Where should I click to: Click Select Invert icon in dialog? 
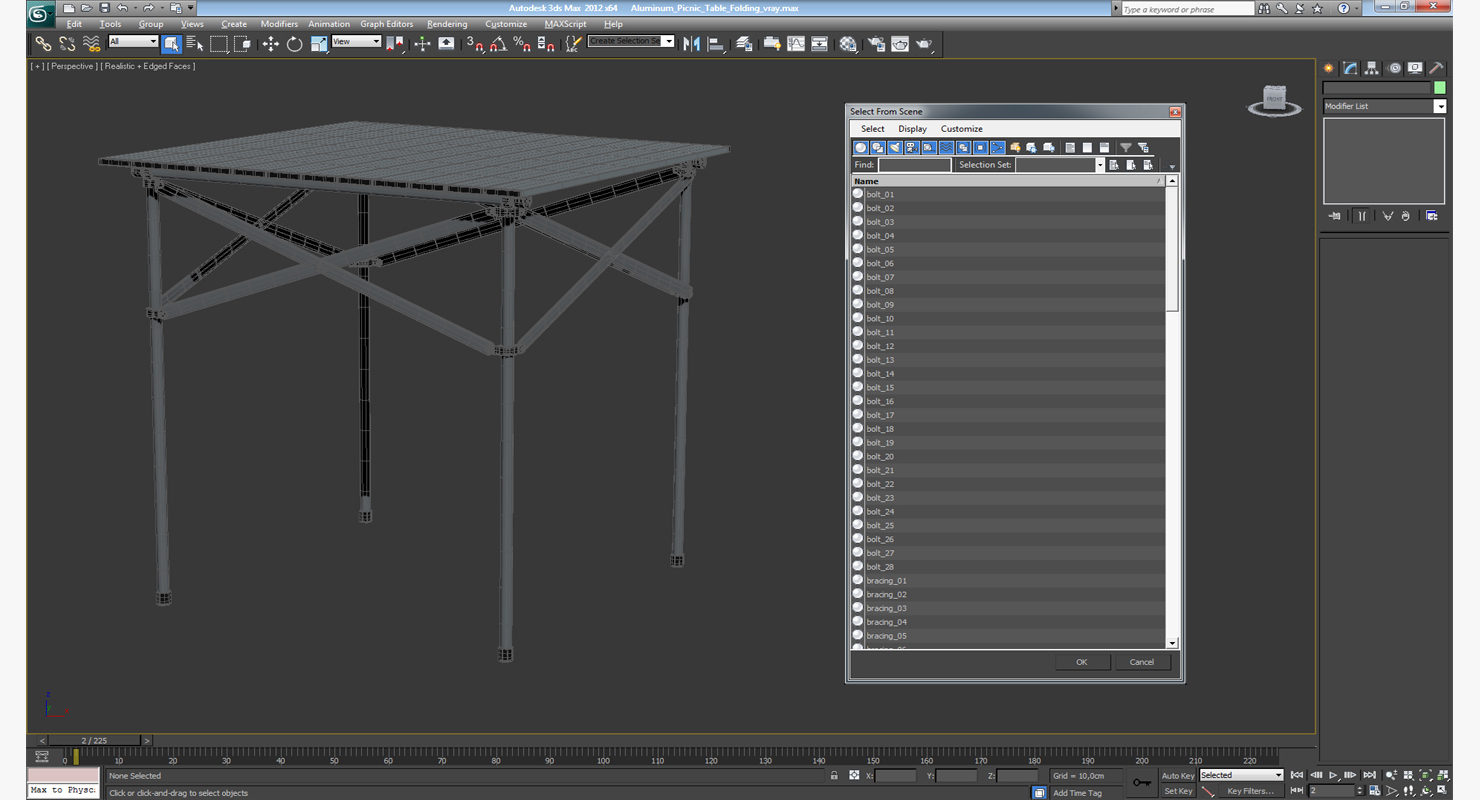1104,148
